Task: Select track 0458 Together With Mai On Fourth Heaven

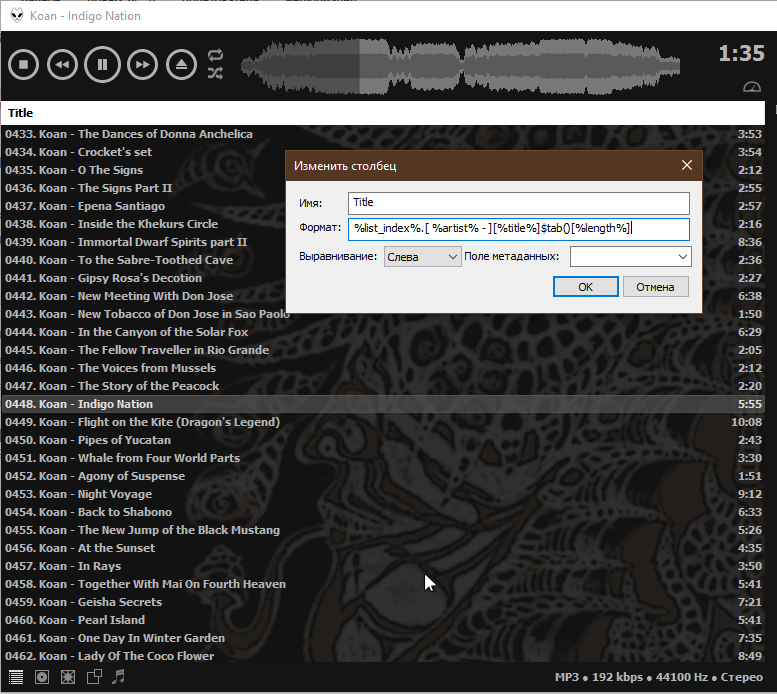Action: point(383,584)
